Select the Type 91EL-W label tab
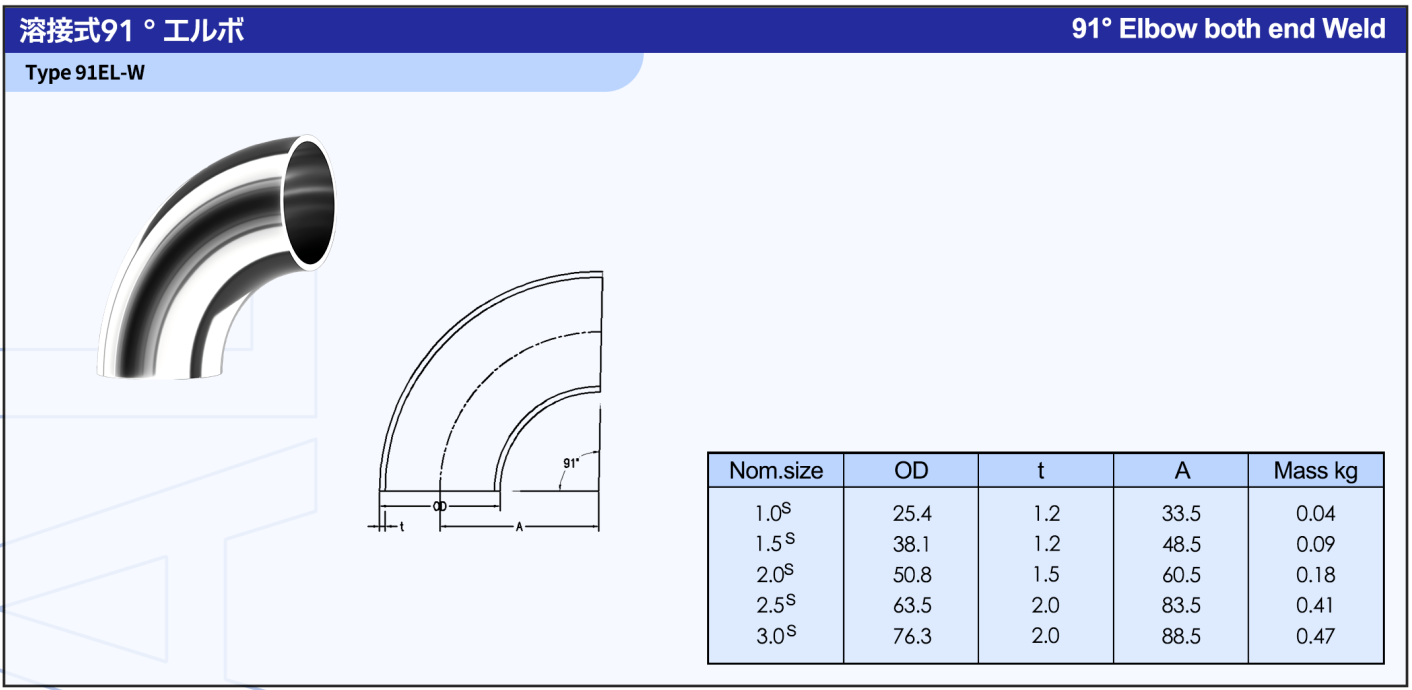 86,73
